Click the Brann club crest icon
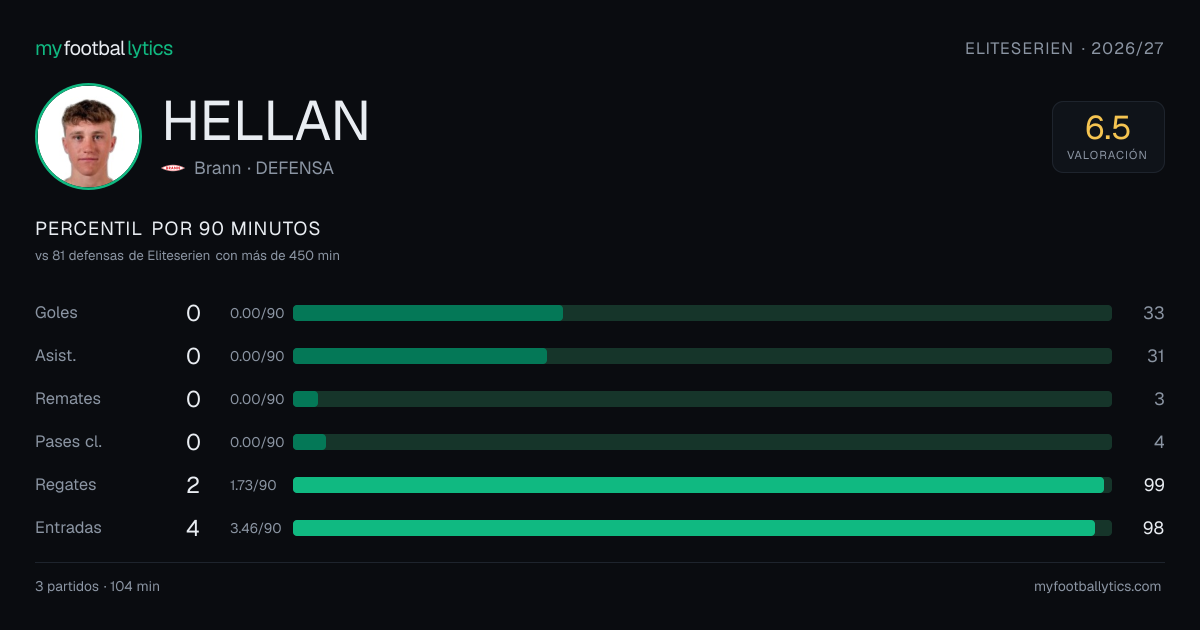The image size is (1200, 630). [173, 168]
